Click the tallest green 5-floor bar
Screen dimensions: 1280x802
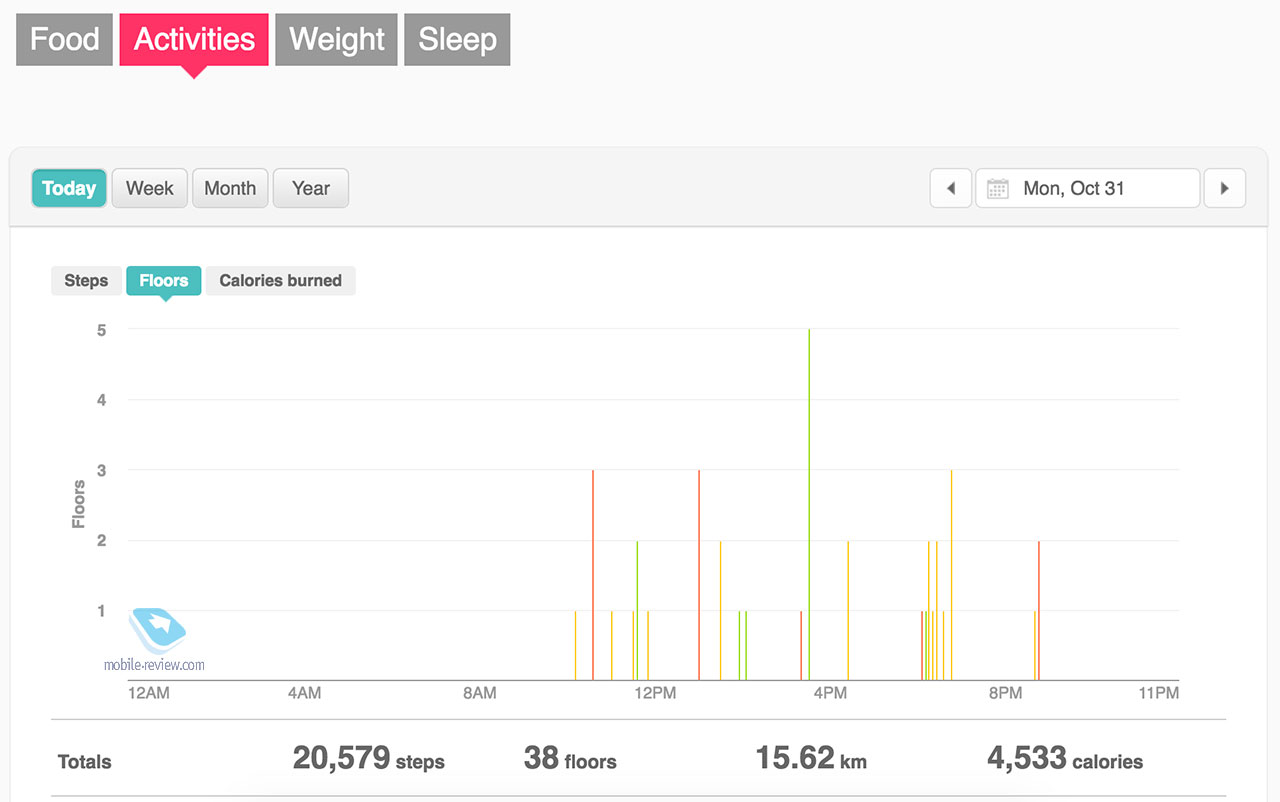point(809,504)
